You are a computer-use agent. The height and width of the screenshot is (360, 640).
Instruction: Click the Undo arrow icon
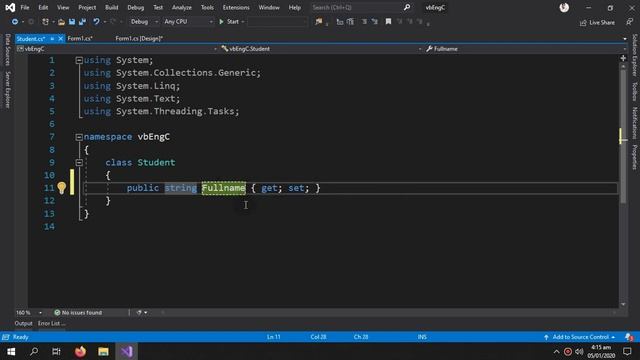pos(96,22)
